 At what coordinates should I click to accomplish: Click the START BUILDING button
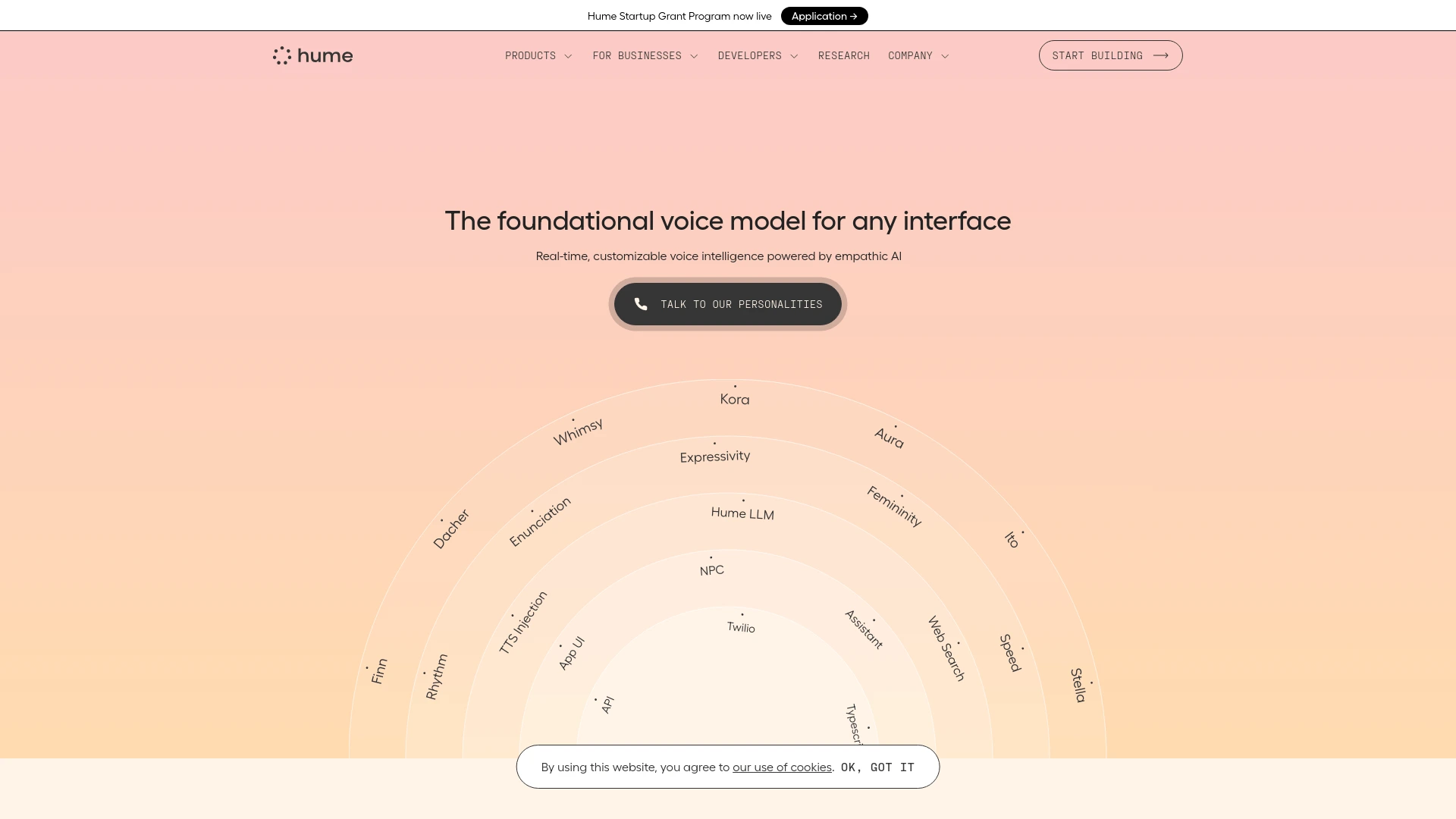1109,55
